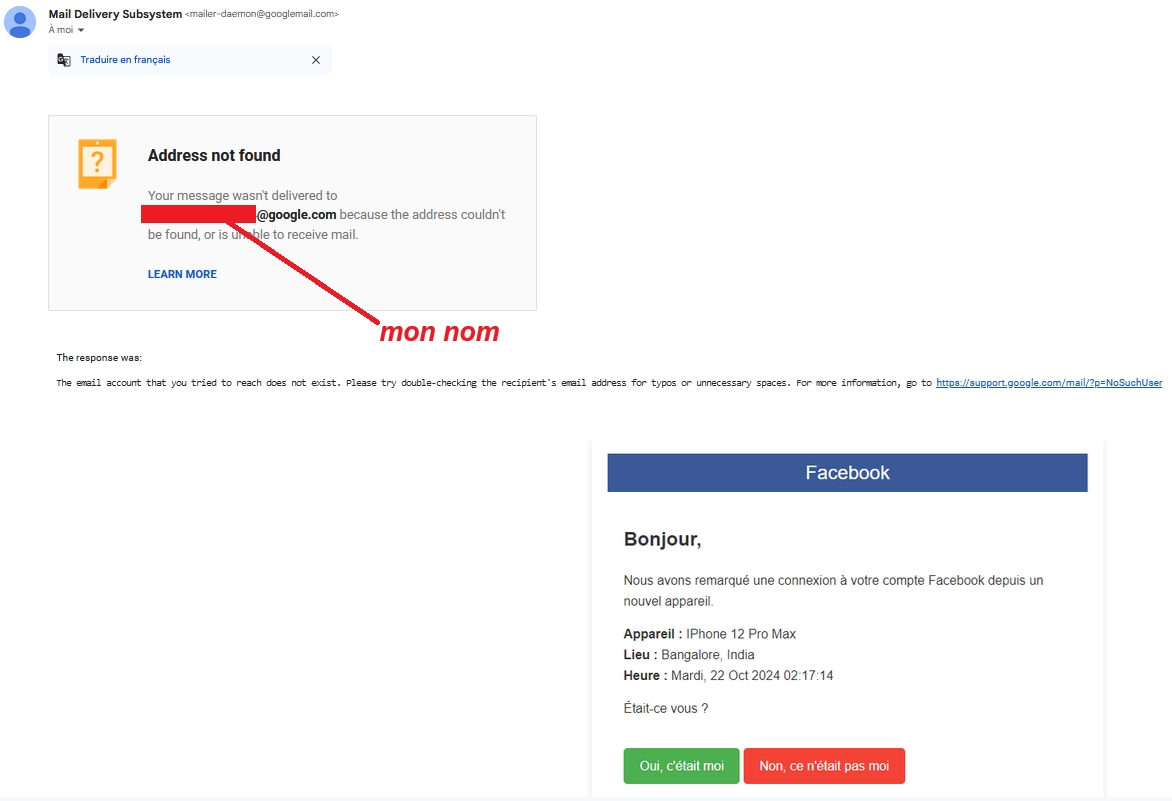Click the blue Facebook header banner

[848, 472]
